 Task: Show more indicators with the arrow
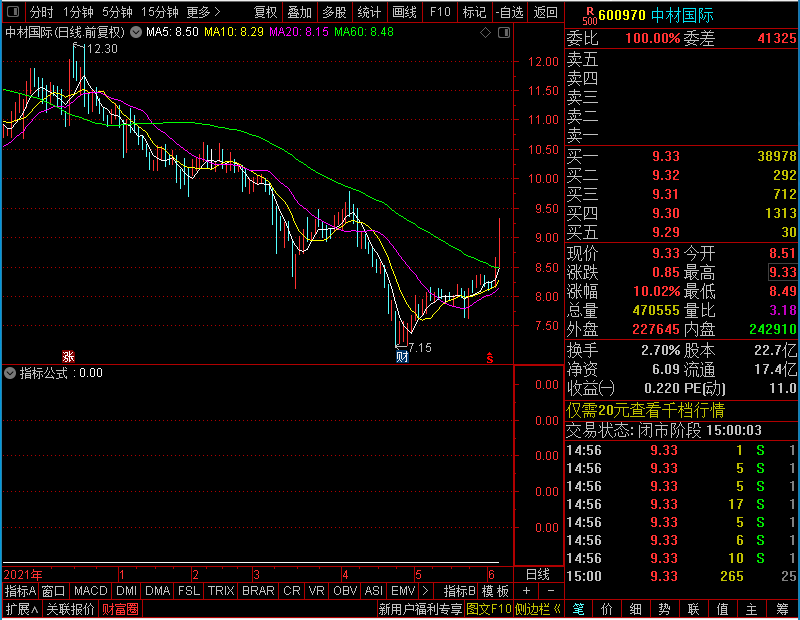[426, 591]
